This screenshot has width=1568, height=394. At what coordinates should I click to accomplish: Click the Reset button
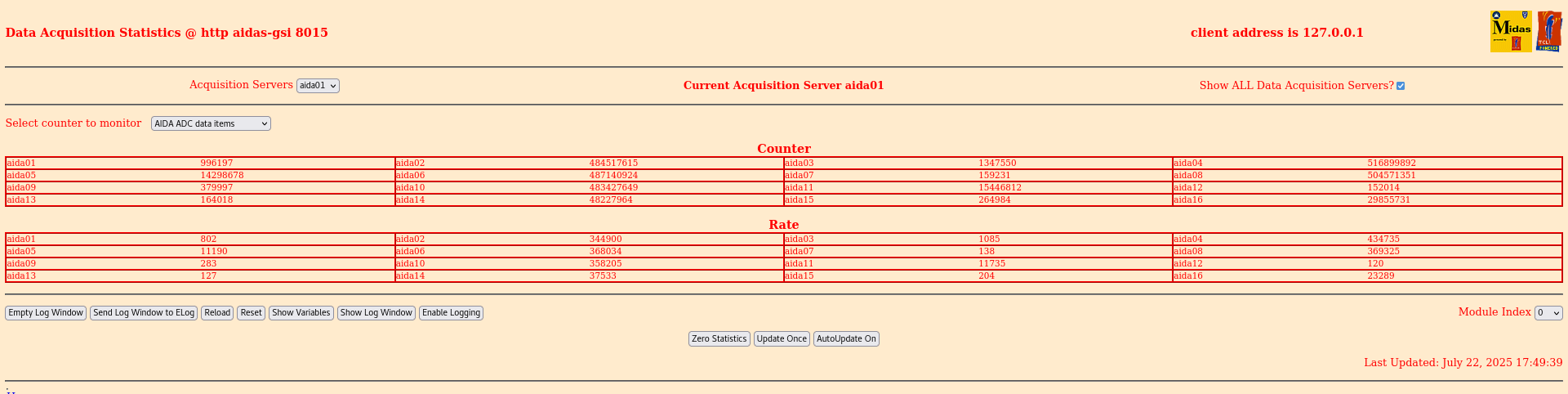(x=252, y=313)
